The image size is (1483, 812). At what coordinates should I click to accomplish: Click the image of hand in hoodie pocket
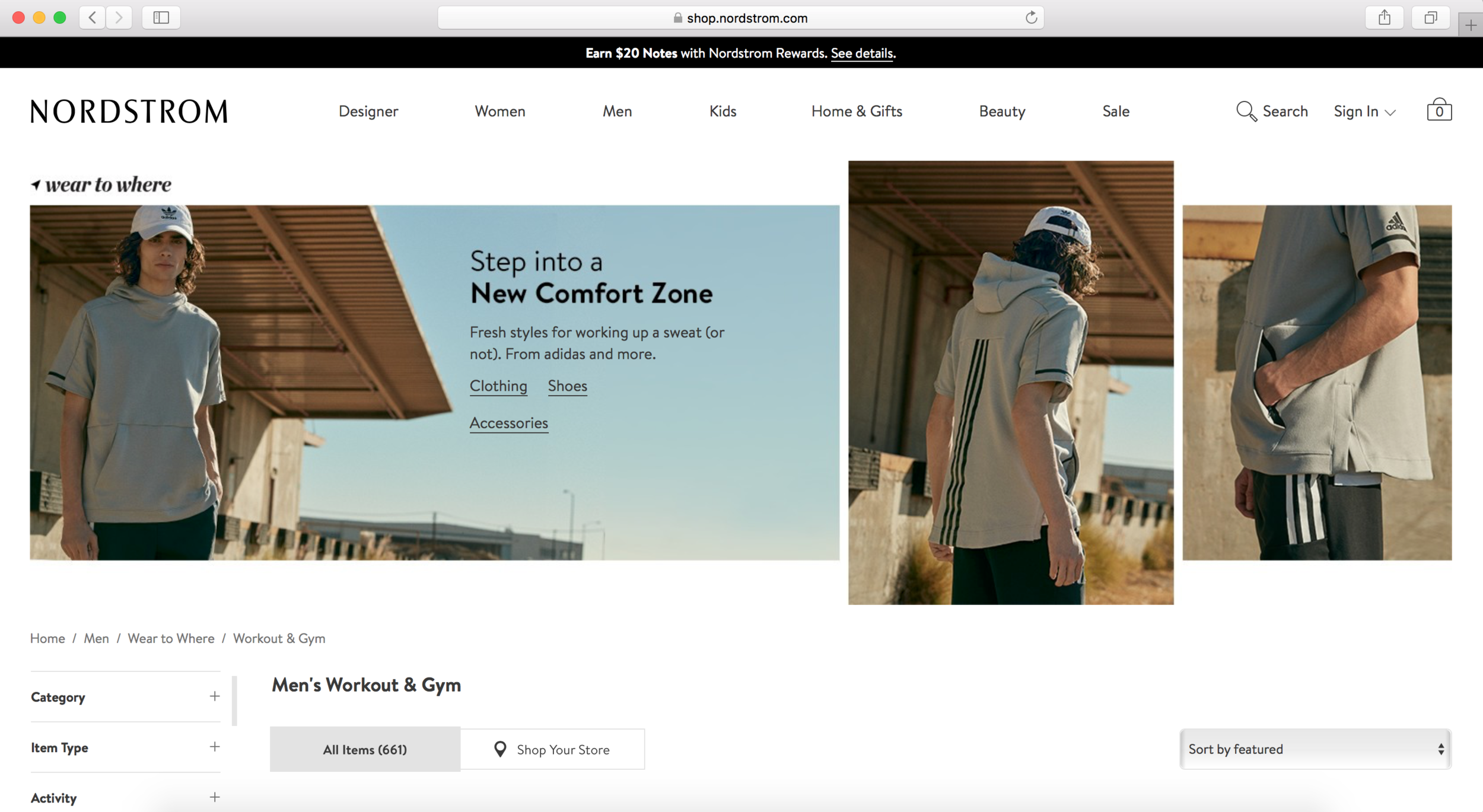pyautogui.click(x=1317, y=383)
